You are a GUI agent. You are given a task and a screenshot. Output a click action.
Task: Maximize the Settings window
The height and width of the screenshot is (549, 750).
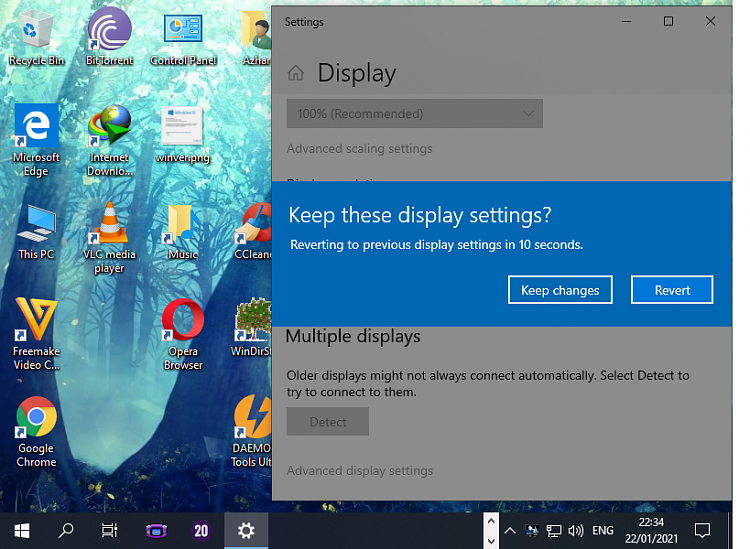[x=668, y=22]
